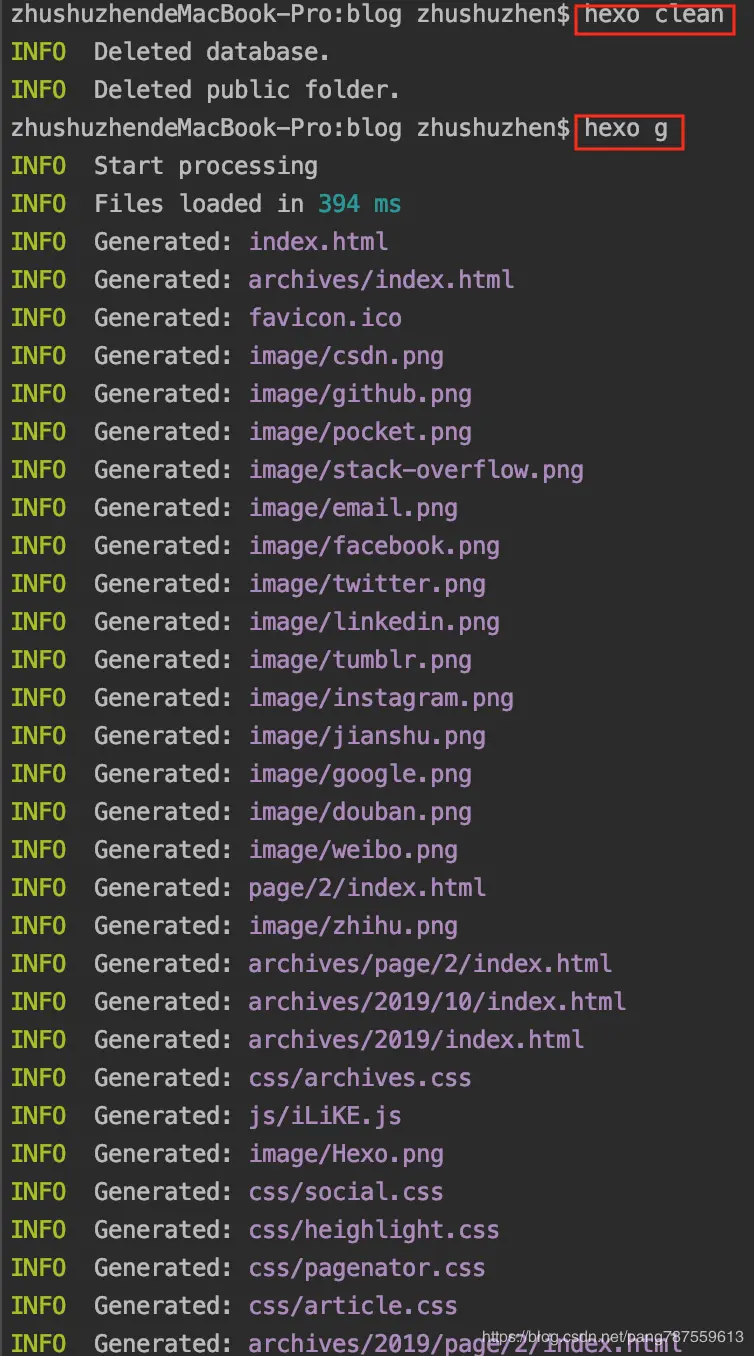Click 'js/iLiKE.js' file path

click(x=325, y=1116)
